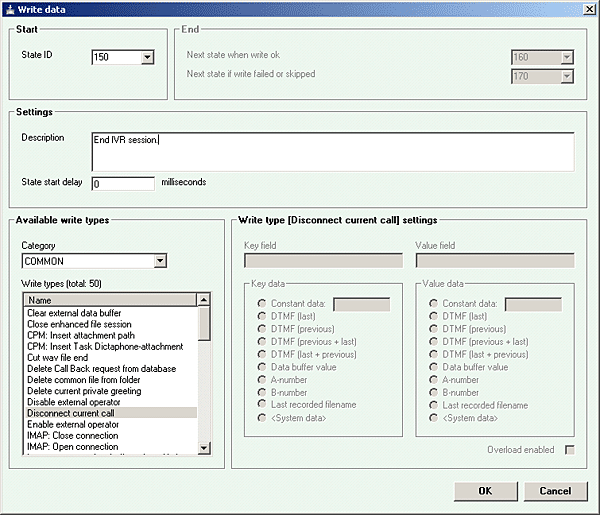The height and width of the screenshot is (515, 600).
Task: Select Value data Last recorded filename radio
Action: 433,405
